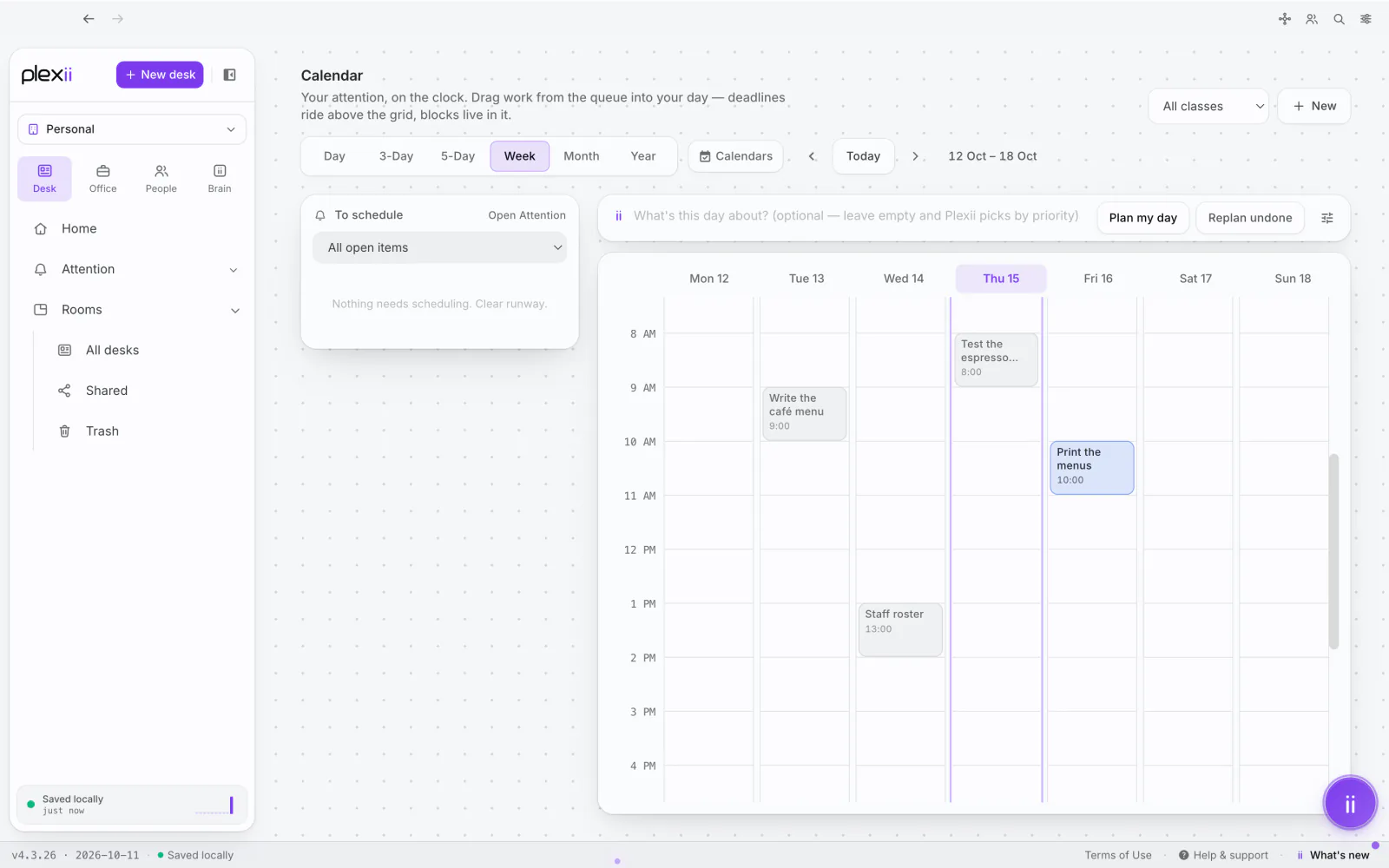Switch to 3-Day view

click(x=396, y=156)
